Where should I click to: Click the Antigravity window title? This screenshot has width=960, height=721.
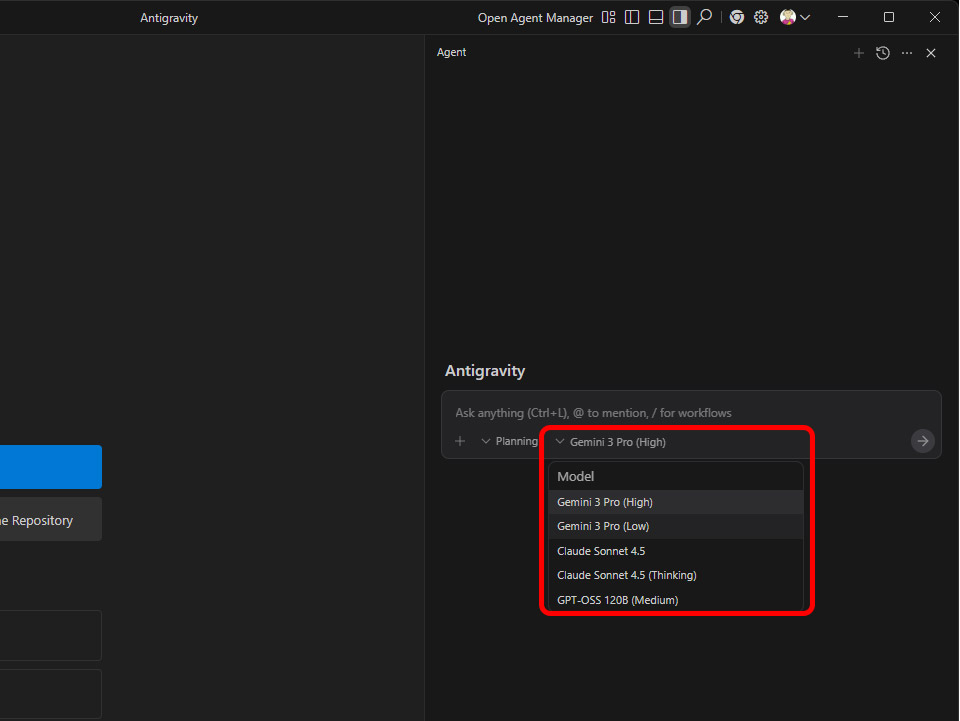pyautogui.click(x=169, y=18)
